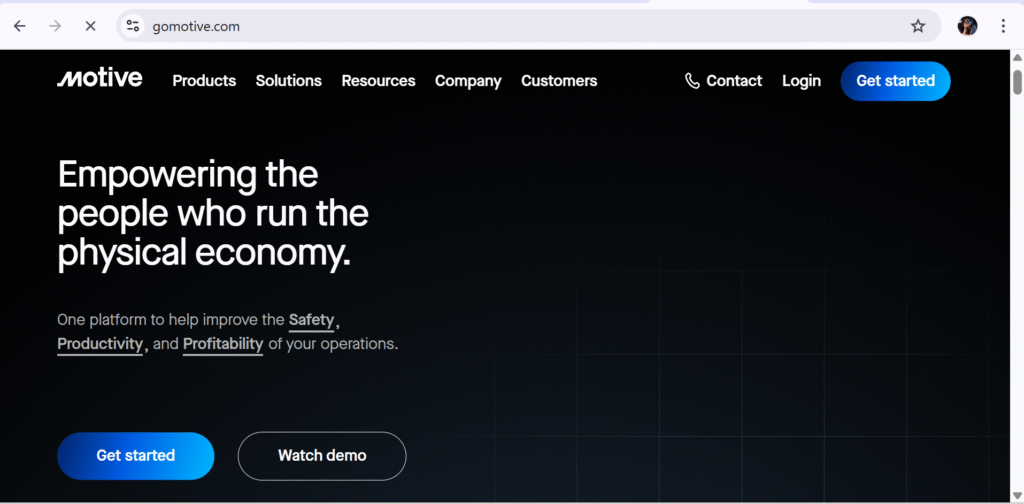
Task: Click the phone icon beside Contact
Action: [692, 81]
